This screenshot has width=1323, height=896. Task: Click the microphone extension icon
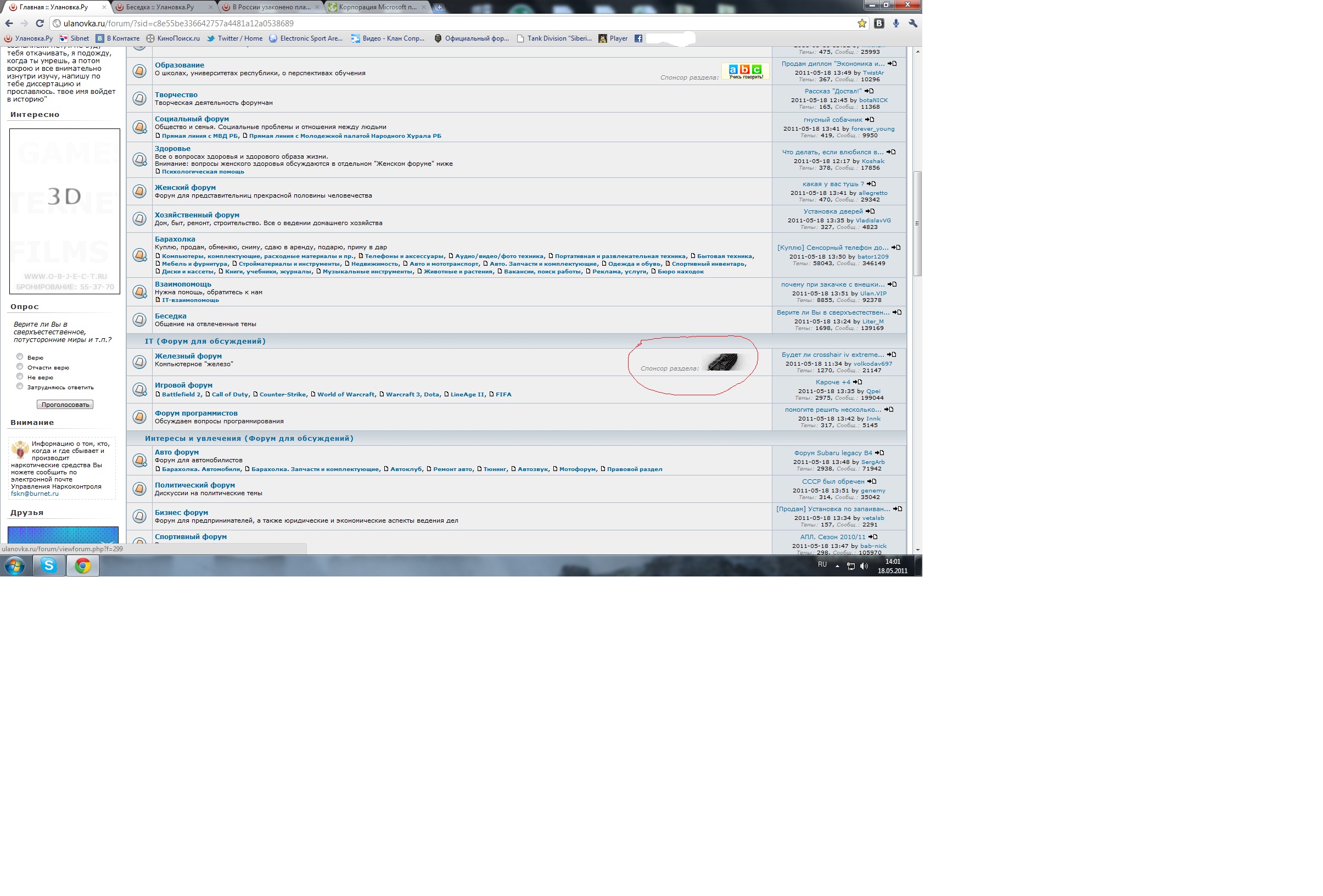tap(895, 24)
